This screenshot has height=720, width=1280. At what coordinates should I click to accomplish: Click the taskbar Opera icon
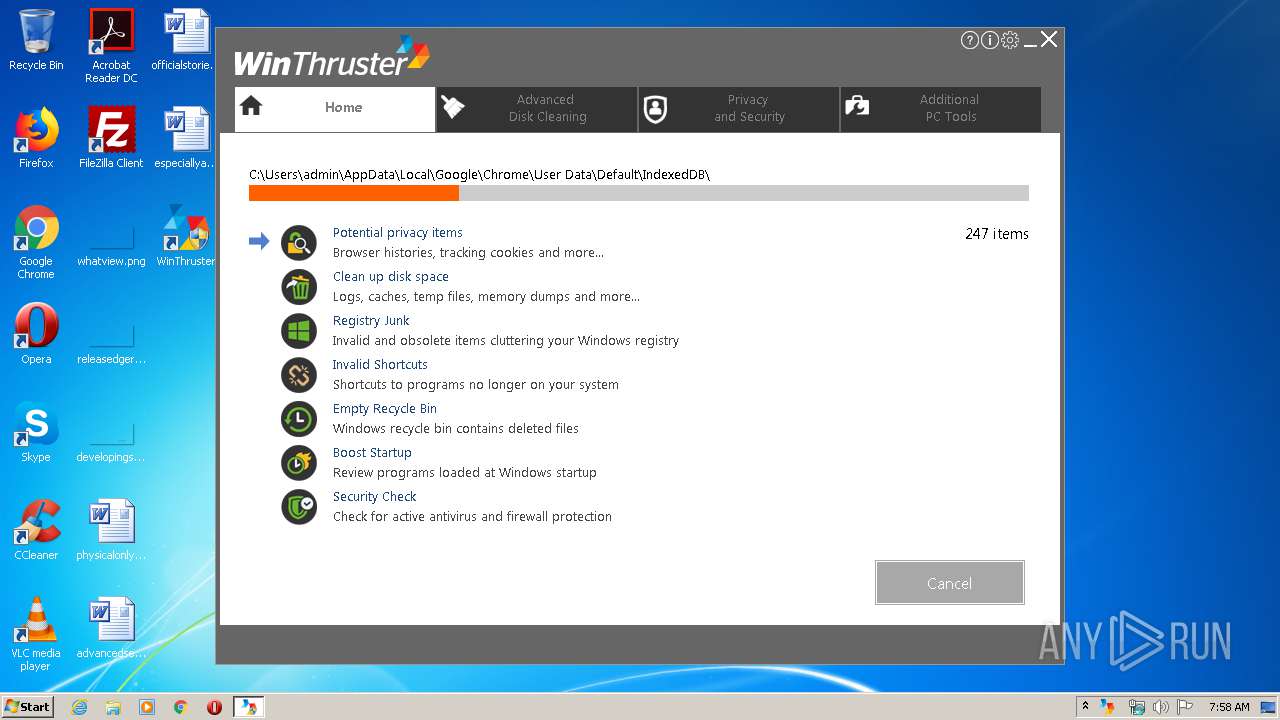[x=214, y=707]
